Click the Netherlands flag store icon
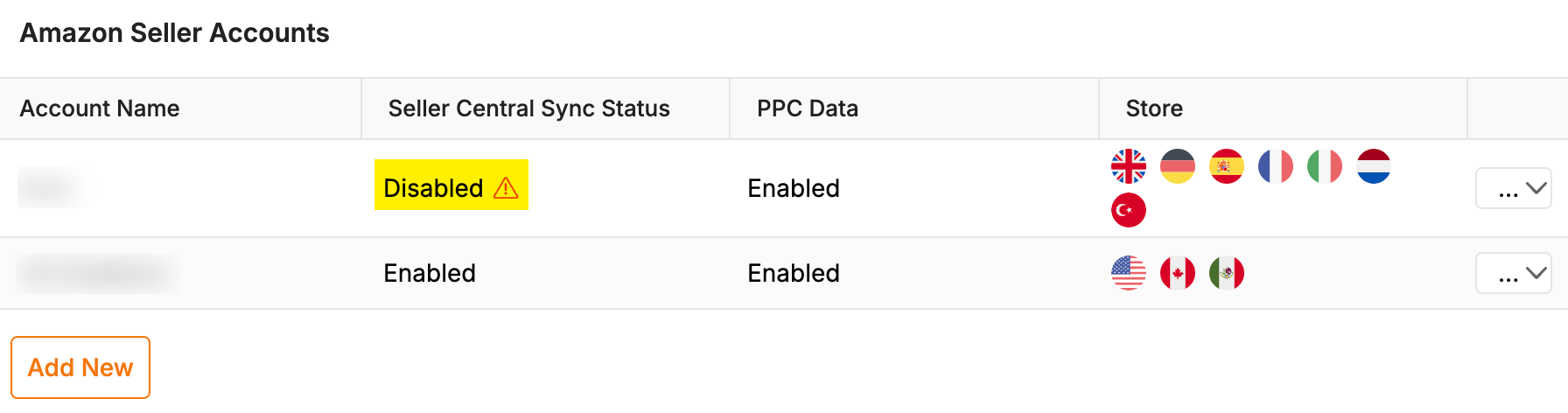Screen dimensions: 1568x413 (x=1374, y=166)
